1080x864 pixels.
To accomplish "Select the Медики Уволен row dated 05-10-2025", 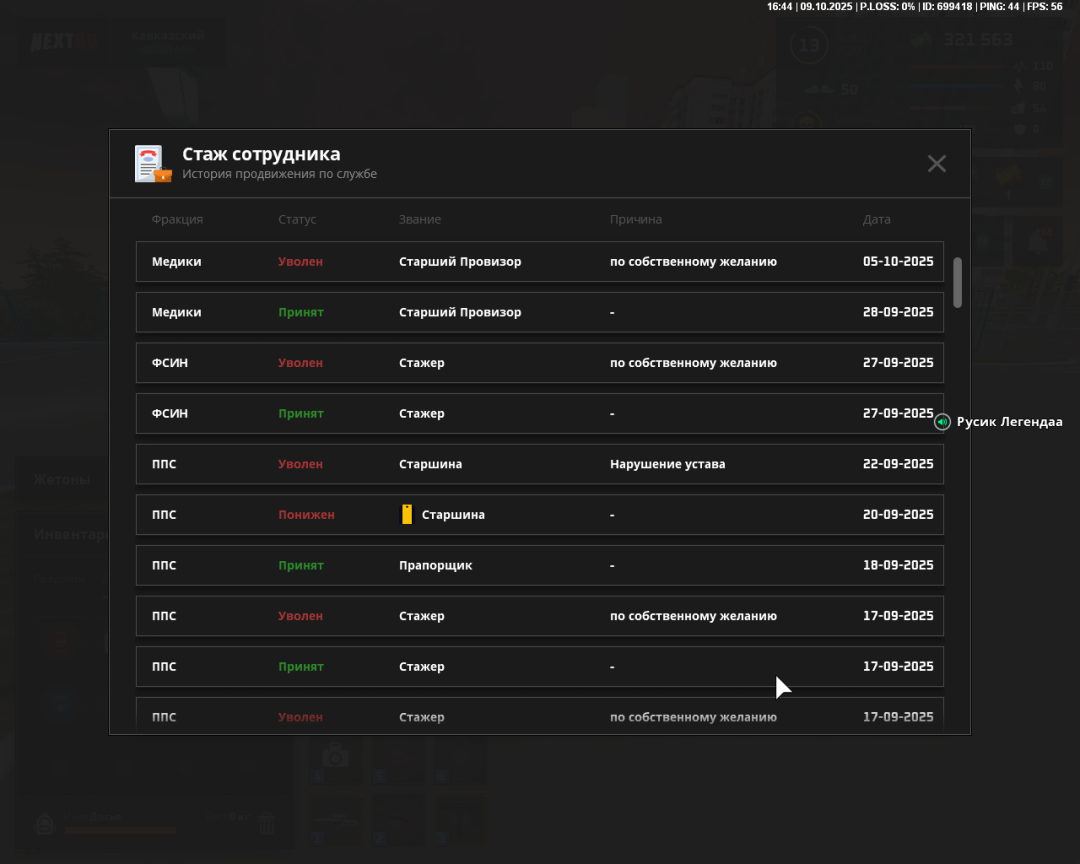I will pos(540,262).
